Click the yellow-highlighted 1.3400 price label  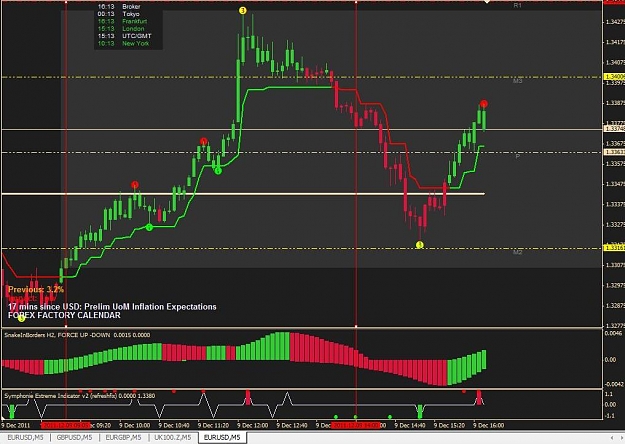[x=615, y=77]
